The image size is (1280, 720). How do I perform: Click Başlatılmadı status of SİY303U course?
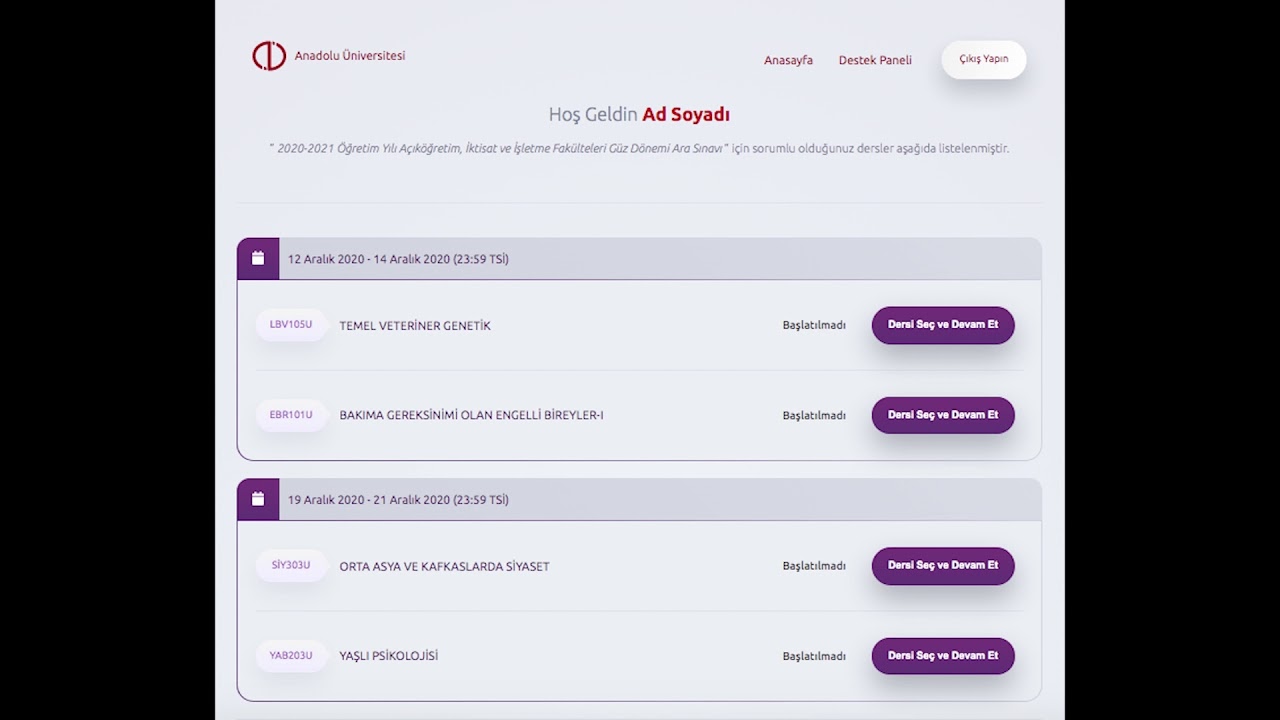click(x=814, y=566)
